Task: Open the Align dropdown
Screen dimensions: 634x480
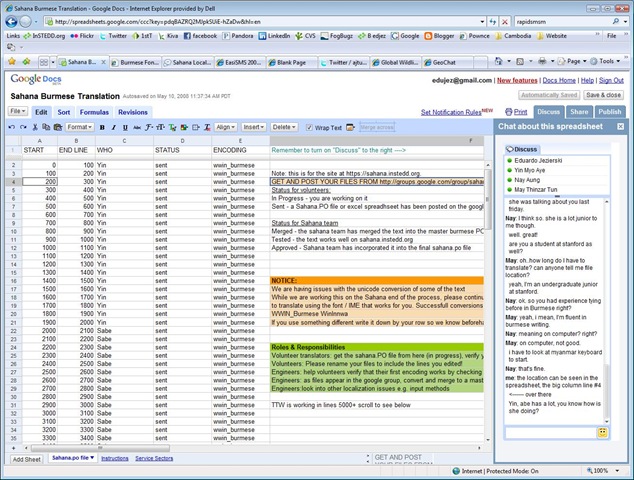Action: (226, 127)
